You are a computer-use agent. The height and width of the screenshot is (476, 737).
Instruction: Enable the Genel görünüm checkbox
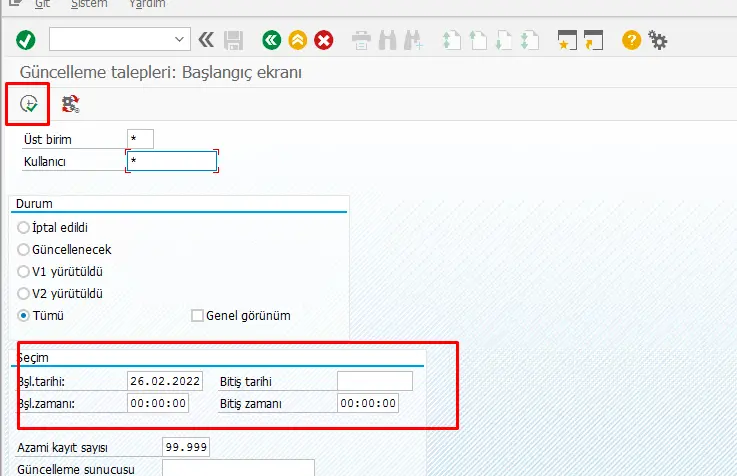[197, 315]
